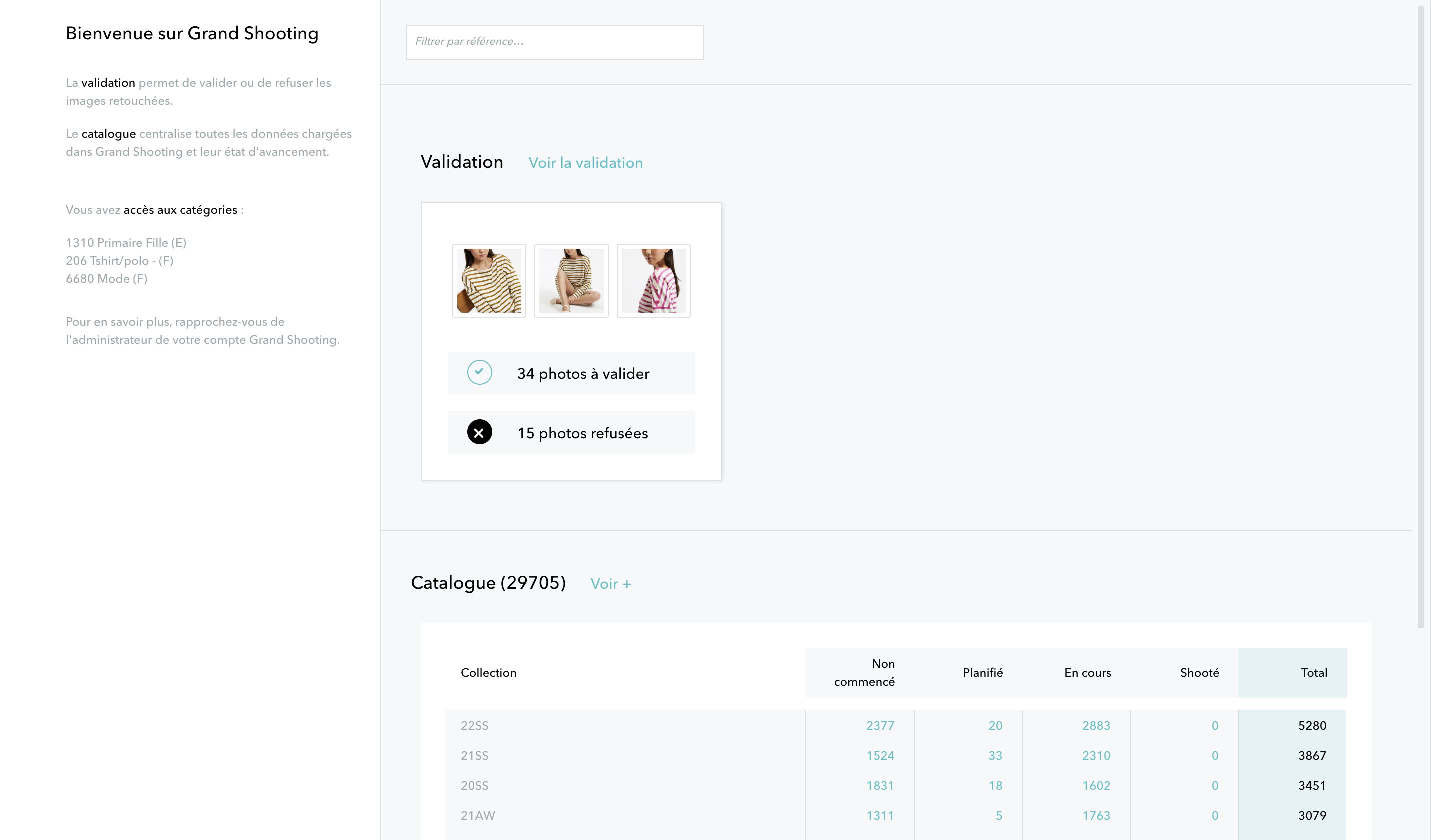
Task: Select 15 photos refusées row
Action: click(x=582, y=433)
